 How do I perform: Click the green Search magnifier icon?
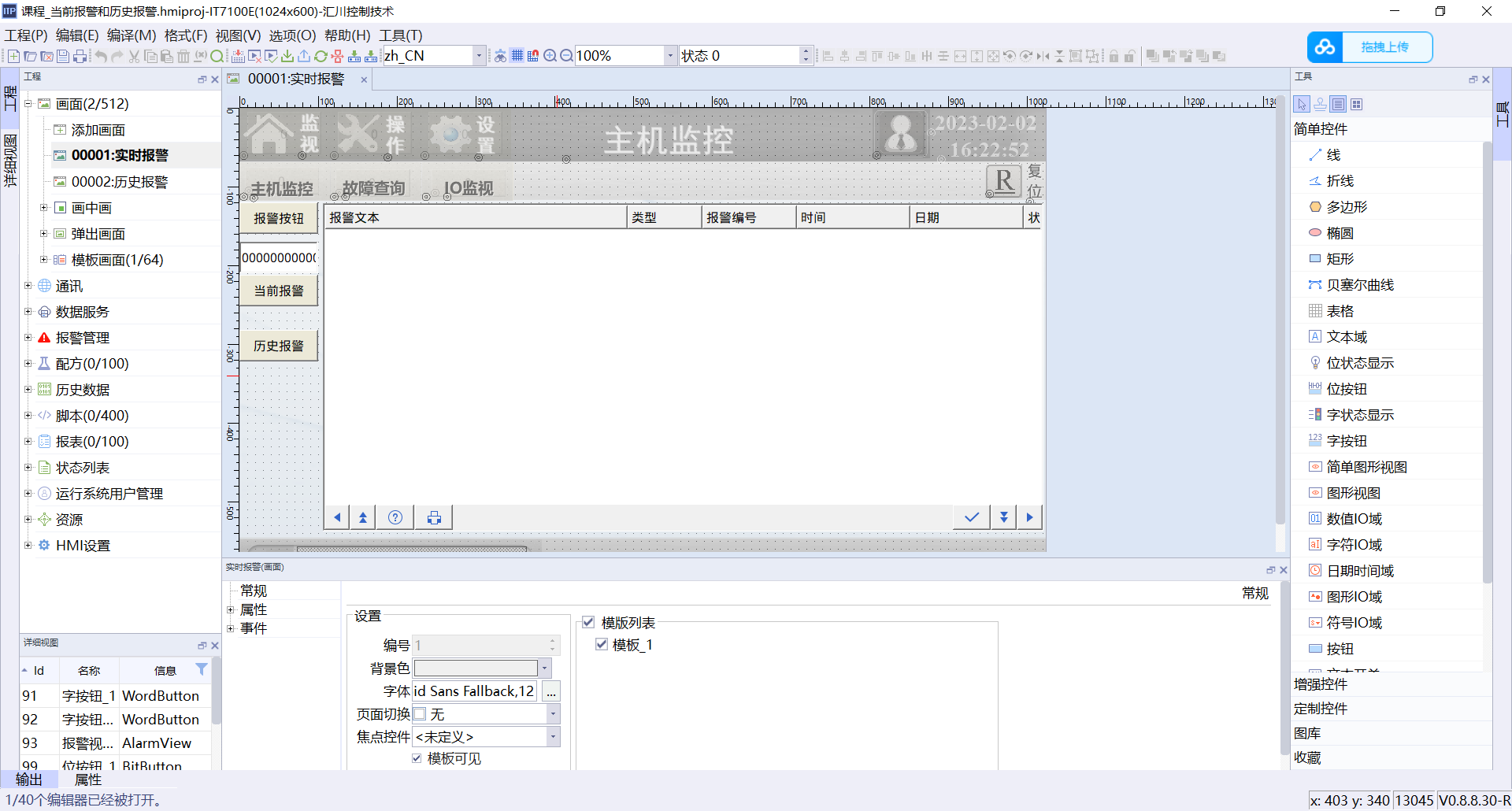[217, 56]
